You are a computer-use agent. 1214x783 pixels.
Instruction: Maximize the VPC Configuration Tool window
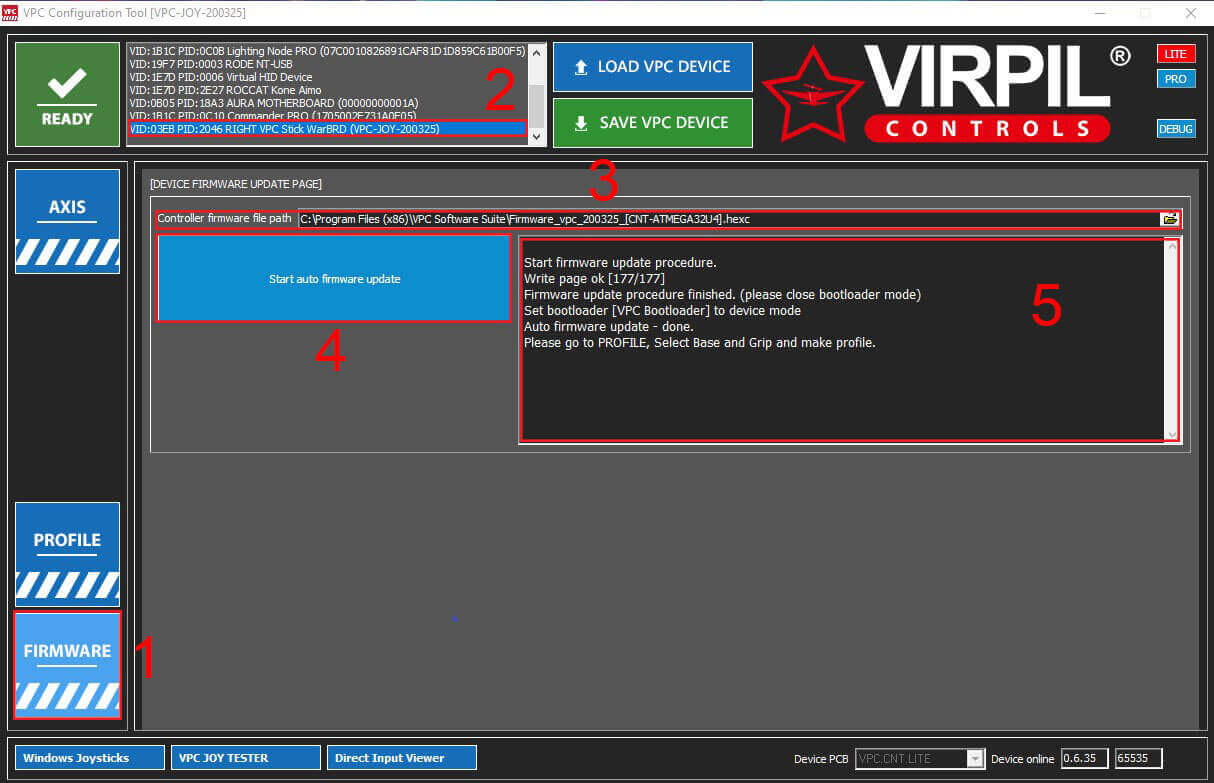coord(1145,13)
